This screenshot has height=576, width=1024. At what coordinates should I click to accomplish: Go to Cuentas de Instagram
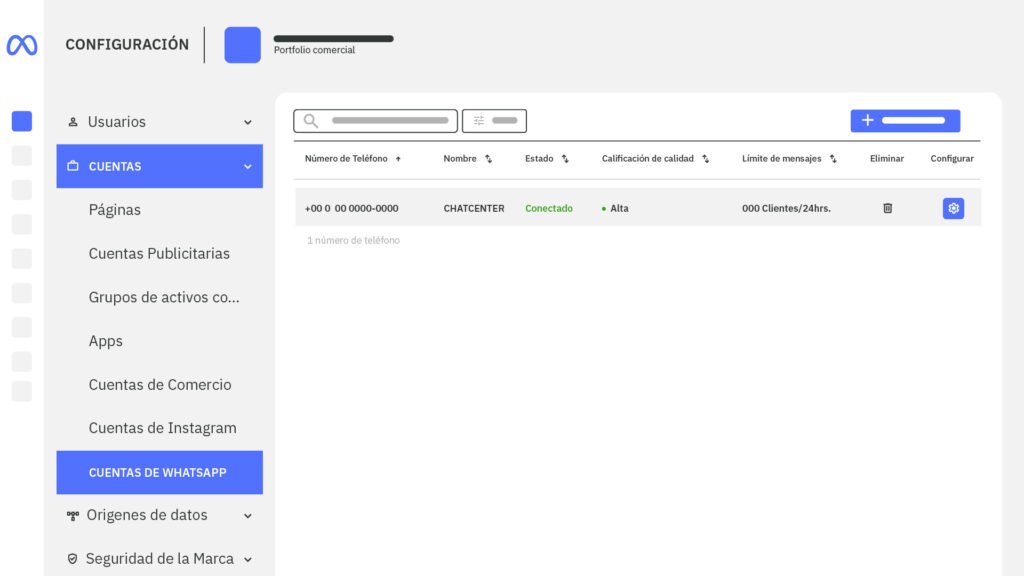point(162,428)
